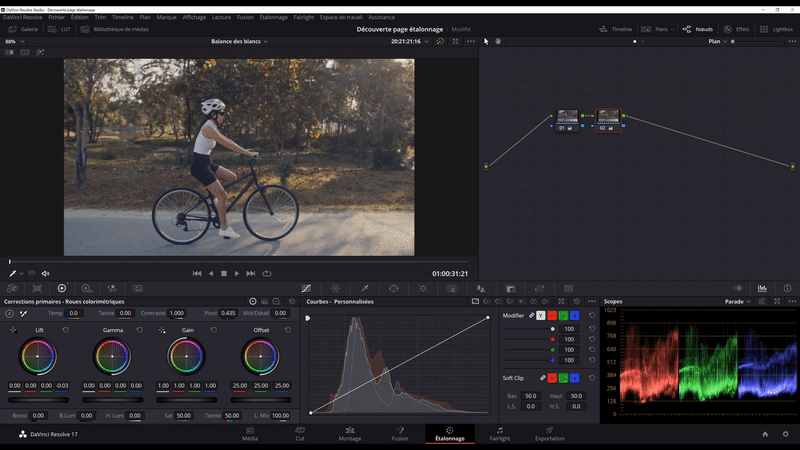Toggle the blue channel button in Modifier
800x450 pixels.
tap(574, 315)
